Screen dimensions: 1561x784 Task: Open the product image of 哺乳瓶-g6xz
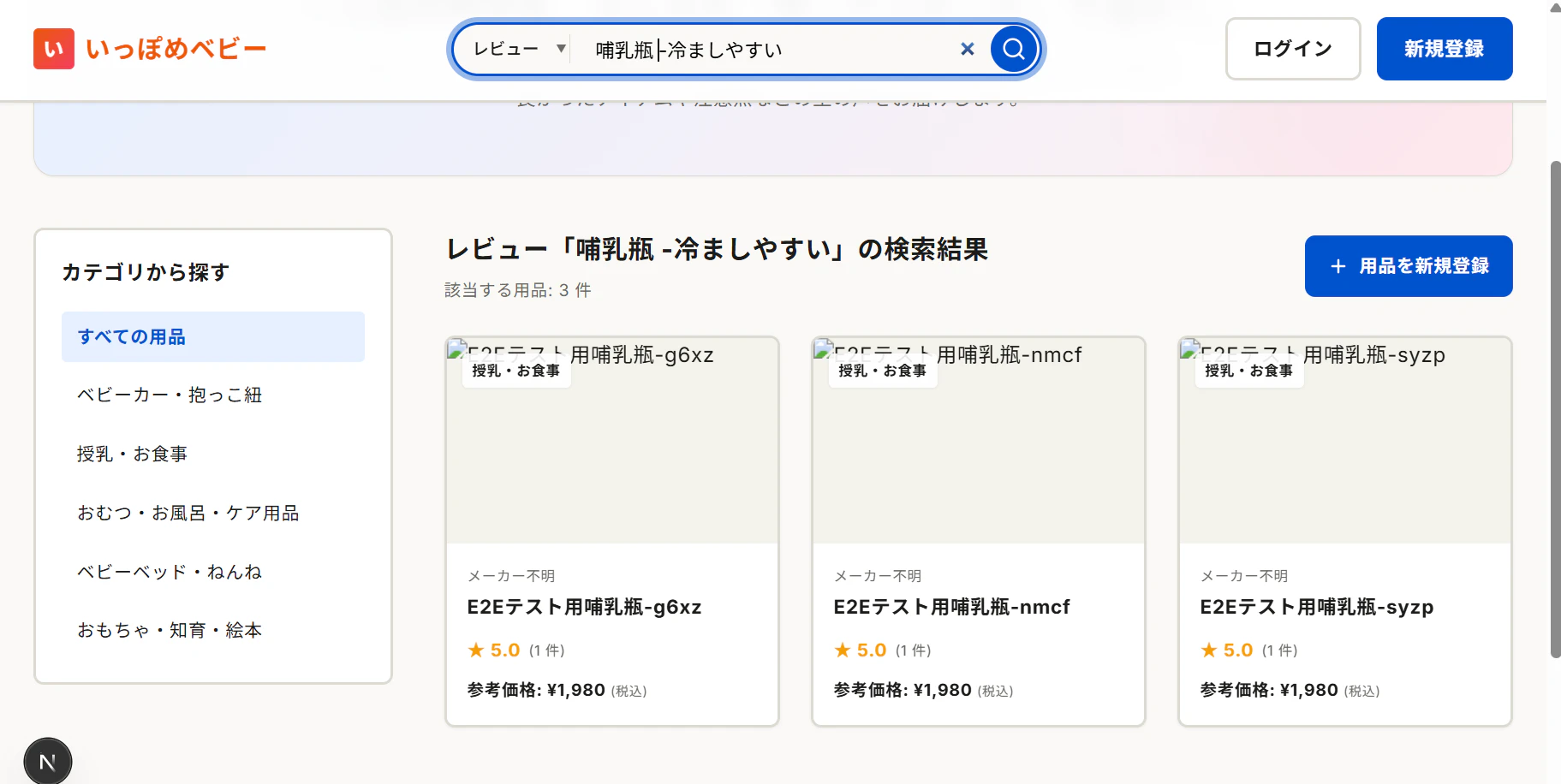[x=612, y=440]
